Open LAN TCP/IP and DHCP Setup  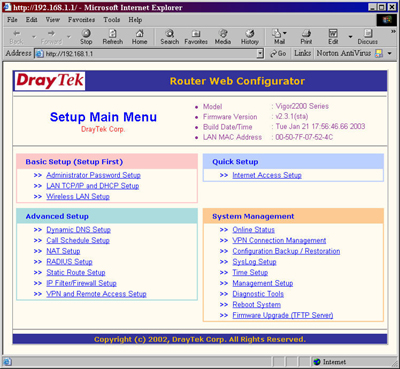(93, 186)
